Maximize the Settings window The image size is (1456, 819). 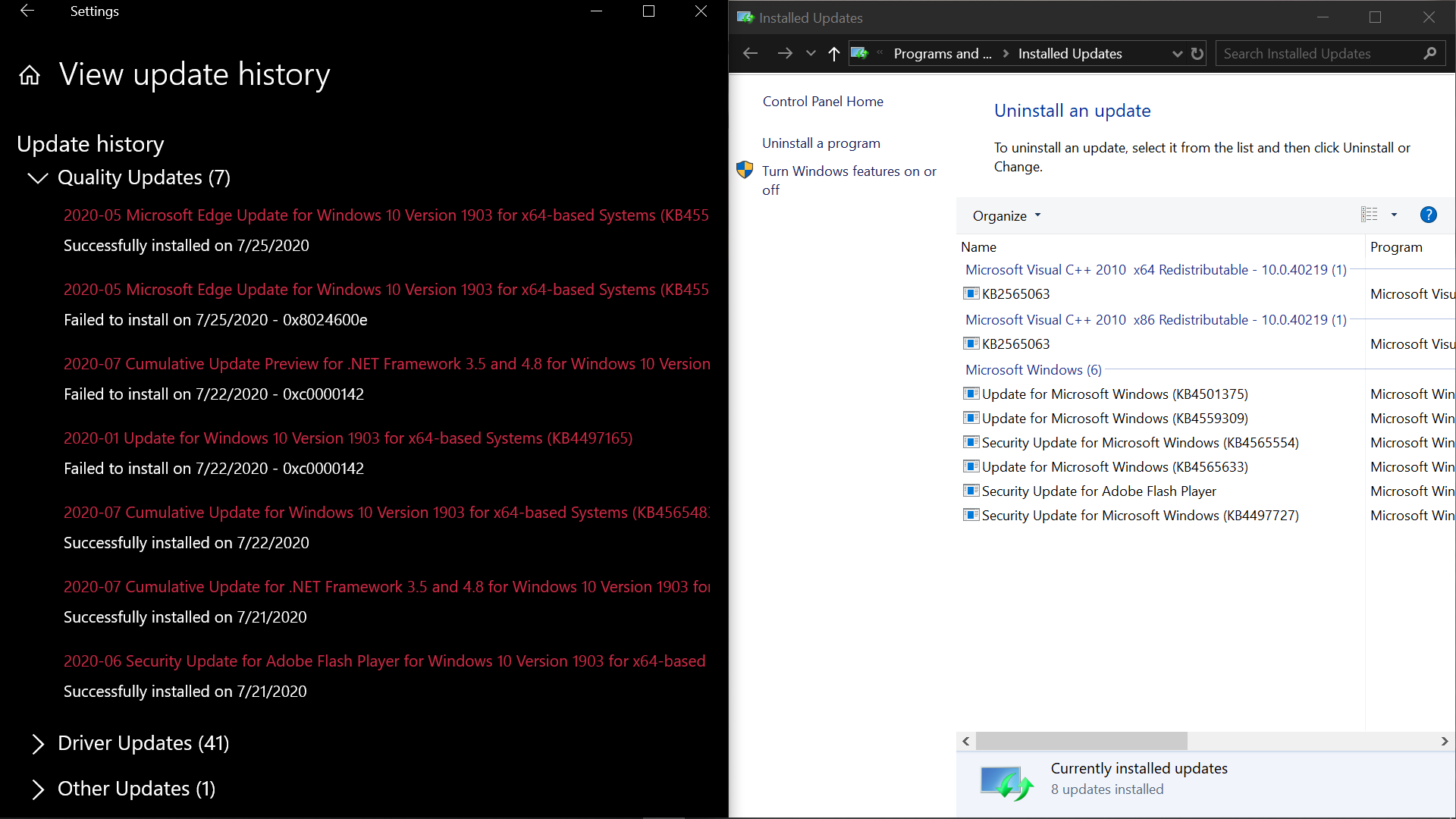(x=648, y=11)
